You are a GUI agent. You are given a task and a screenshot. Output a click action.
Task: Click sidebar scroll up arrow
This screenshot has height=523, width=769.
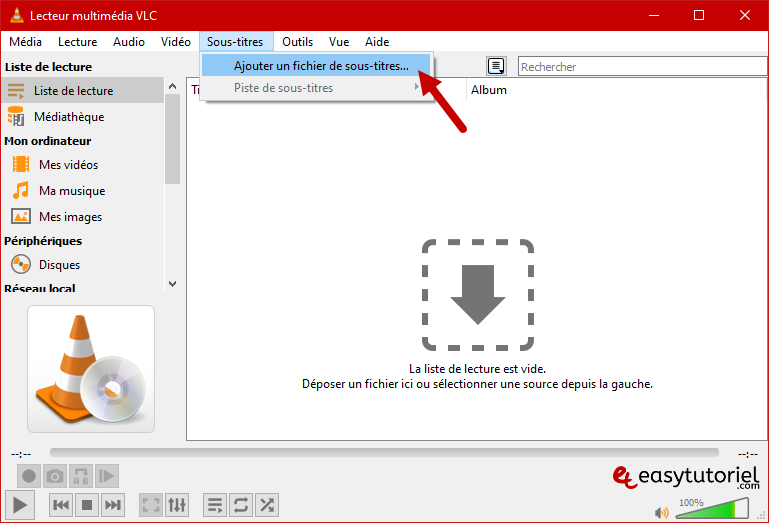[x=173, y=86]
